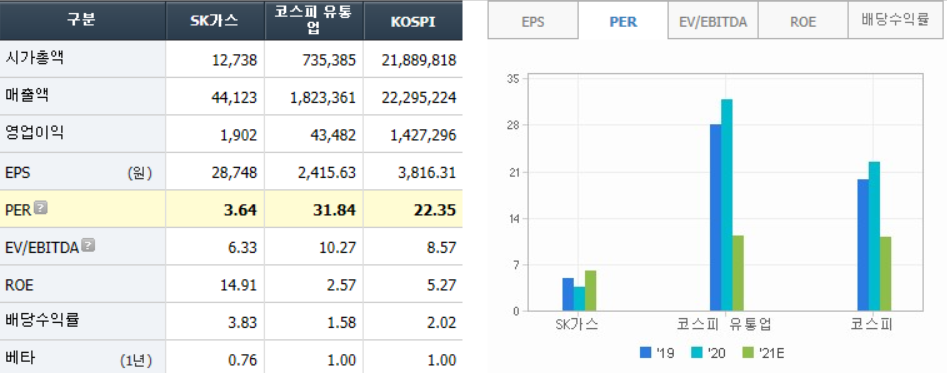947x373 pixels.
Task: Switch to the EV/EBITDA chart tab
Action: tap(713, 22)
